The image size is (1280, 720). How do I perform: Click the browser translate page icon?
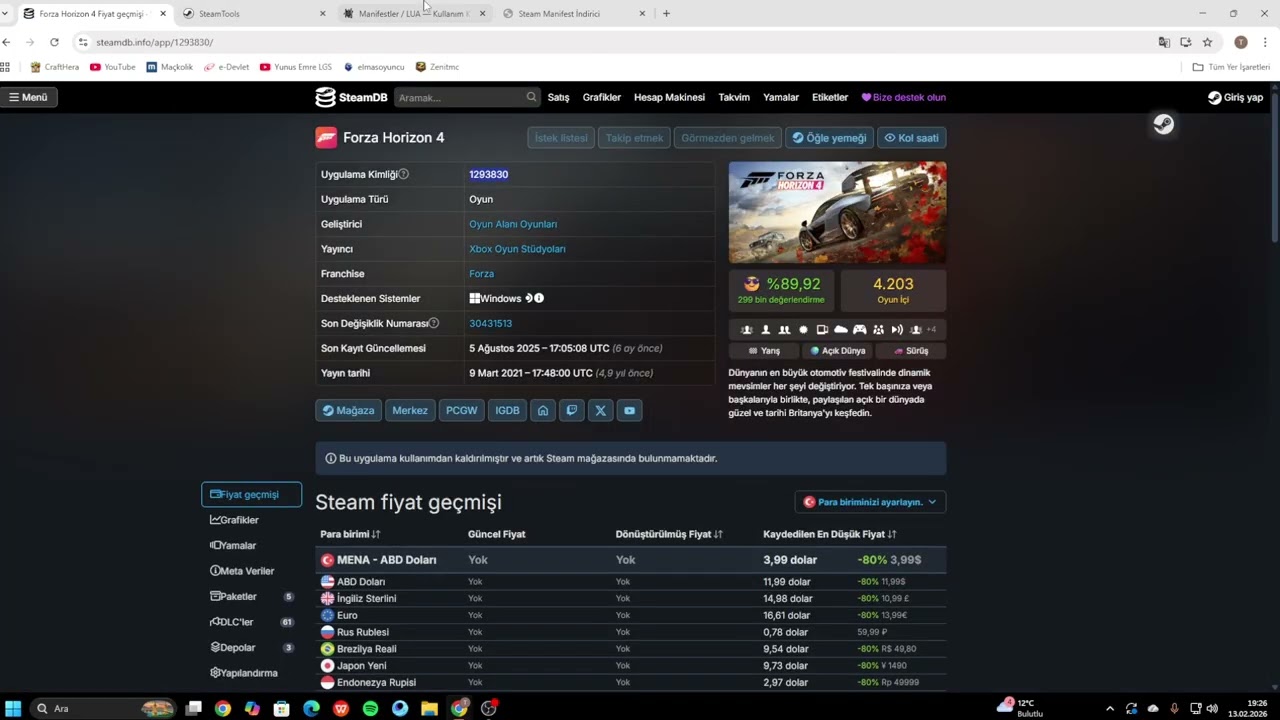[x=1164, y=42]
